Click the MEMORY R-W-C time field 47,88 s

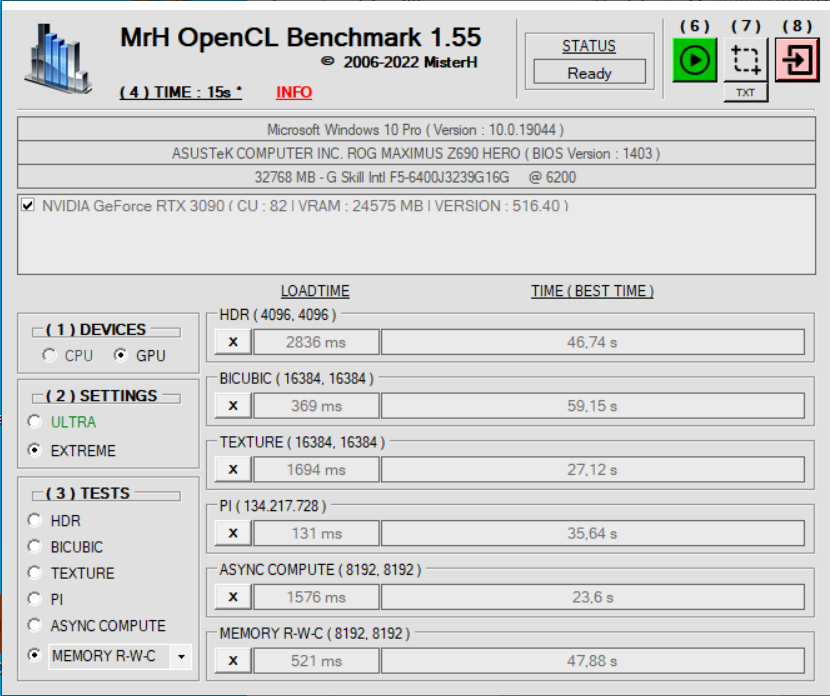(592, 661)
